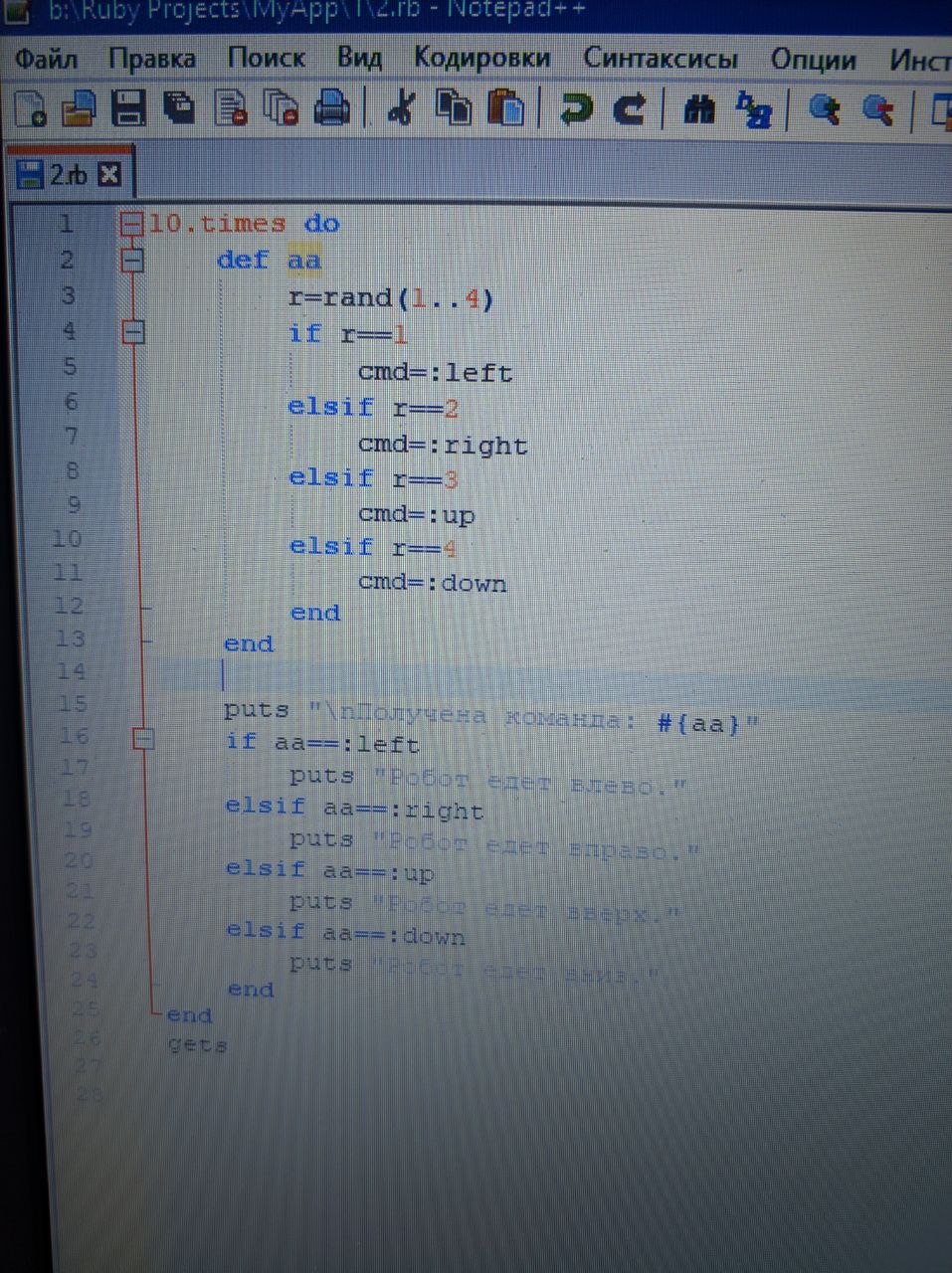Viewport: 952px width, 1273px height.
Task: Click the word "aa" after def
Action: click(x=304, y=261)
